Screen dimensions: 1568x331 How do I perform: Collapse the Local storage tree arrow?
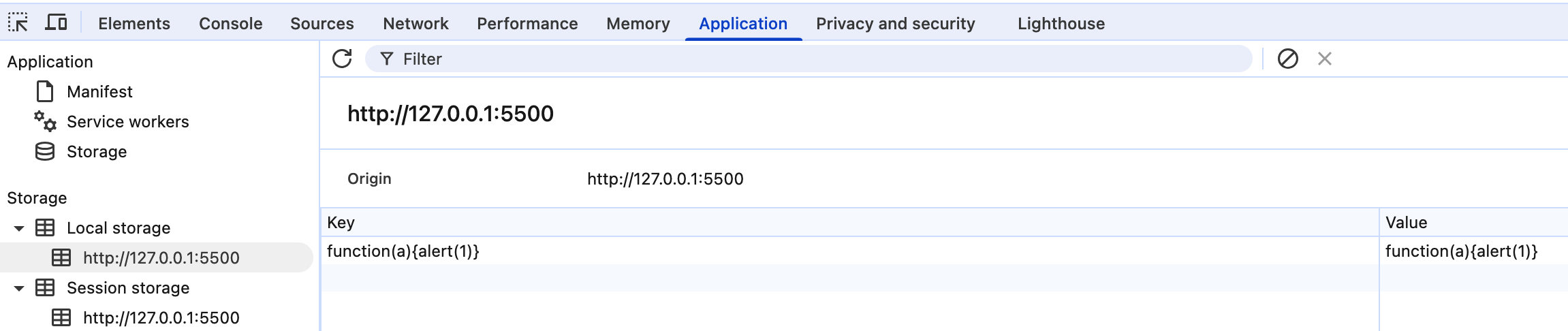tap(19, 228)
